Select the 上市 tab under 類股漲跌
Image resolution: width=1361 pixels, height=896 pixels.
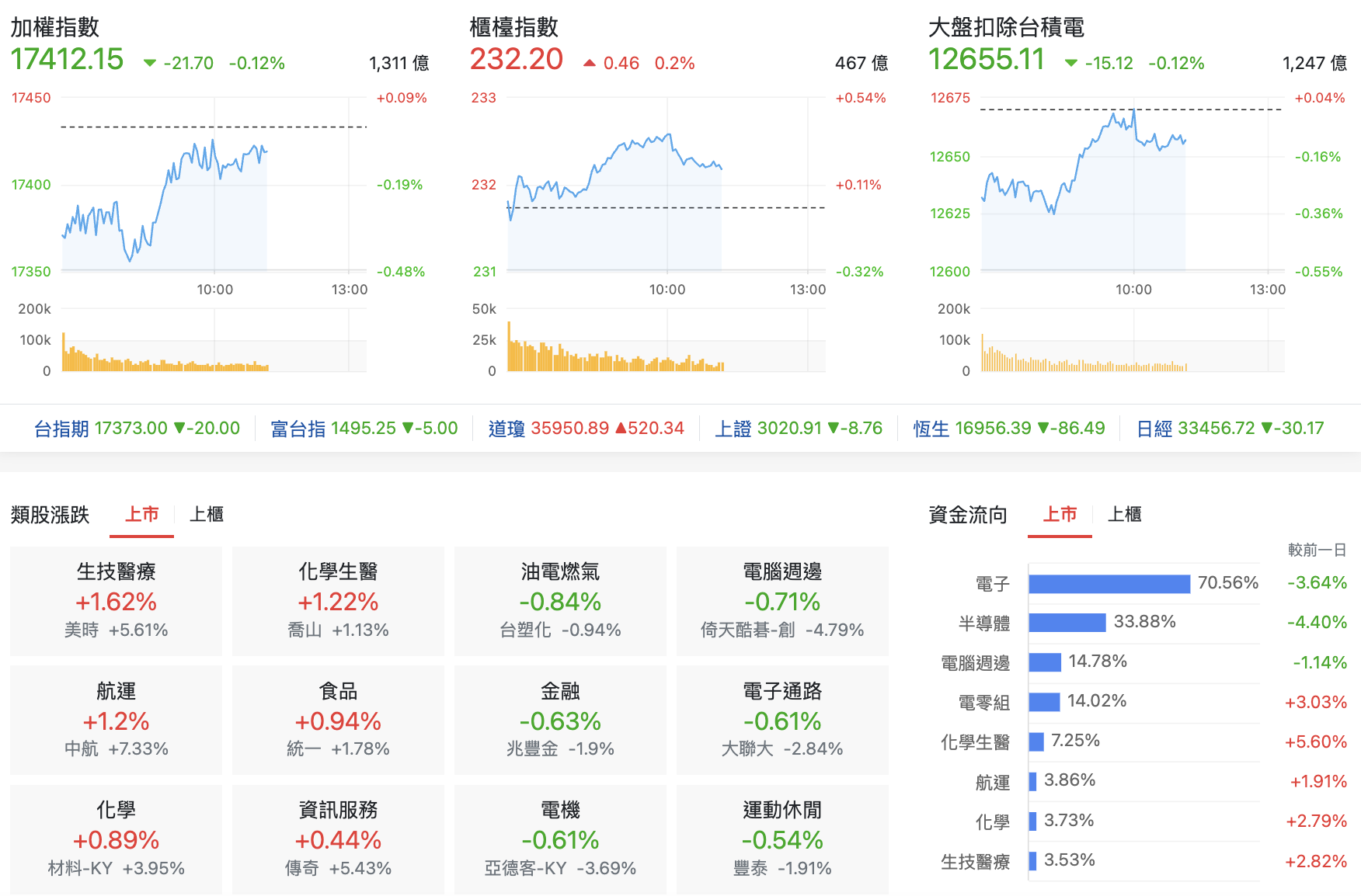(x=141, y=513)
